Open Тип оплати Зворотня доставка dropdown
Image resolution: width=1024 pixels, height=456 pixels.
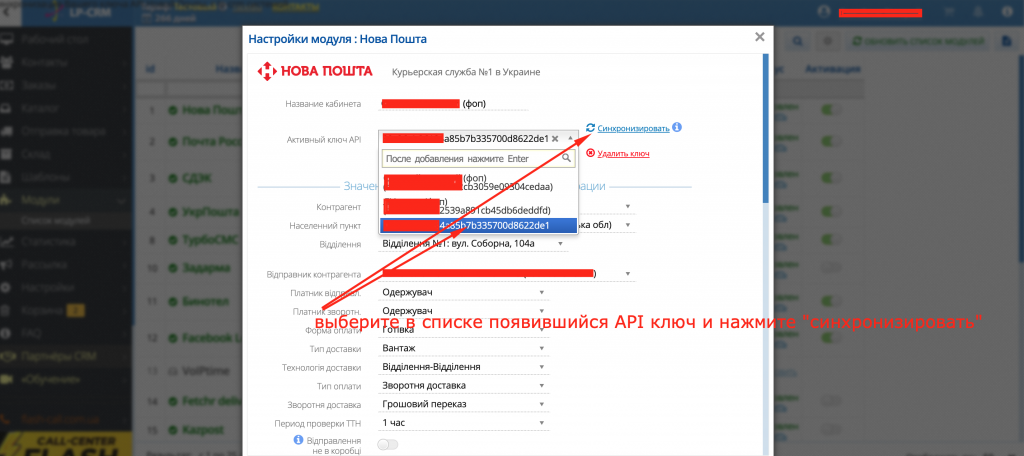tap(464, 385)
